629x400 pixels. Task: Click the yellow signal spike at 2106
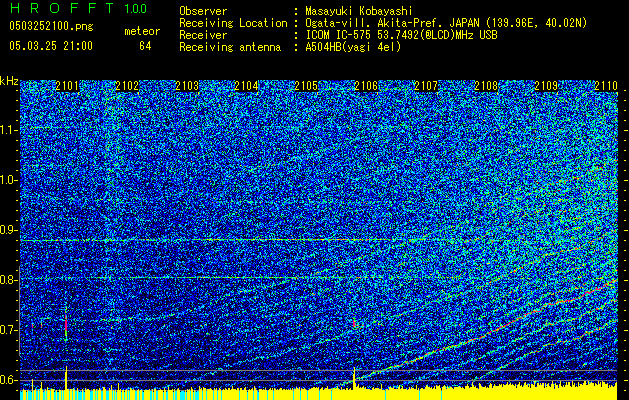pyautogui.click(x=354, y=378)
